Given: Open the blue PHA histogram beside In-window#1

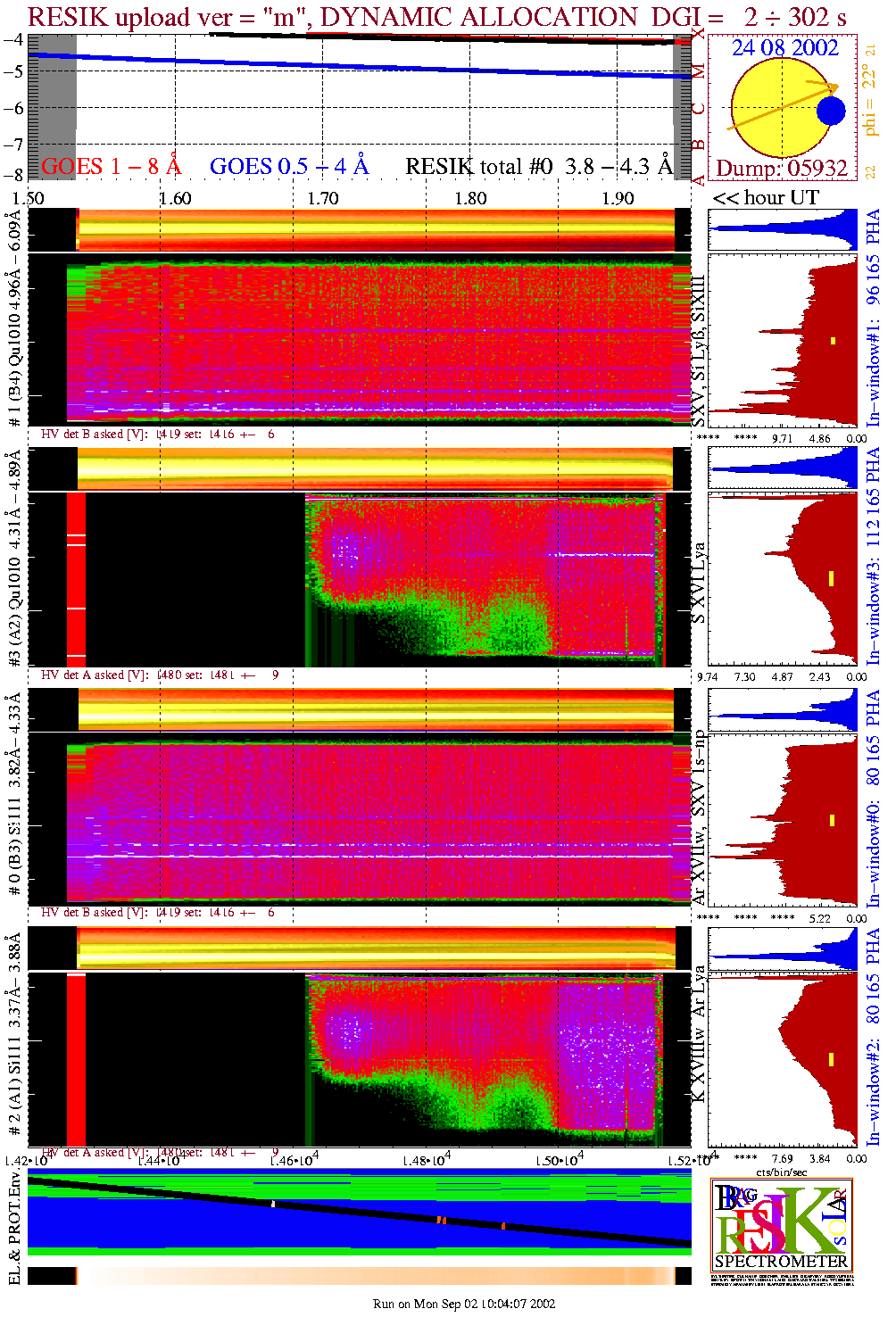Looking at the screenshot, I should pyautogui.click(x=783, y=229).
